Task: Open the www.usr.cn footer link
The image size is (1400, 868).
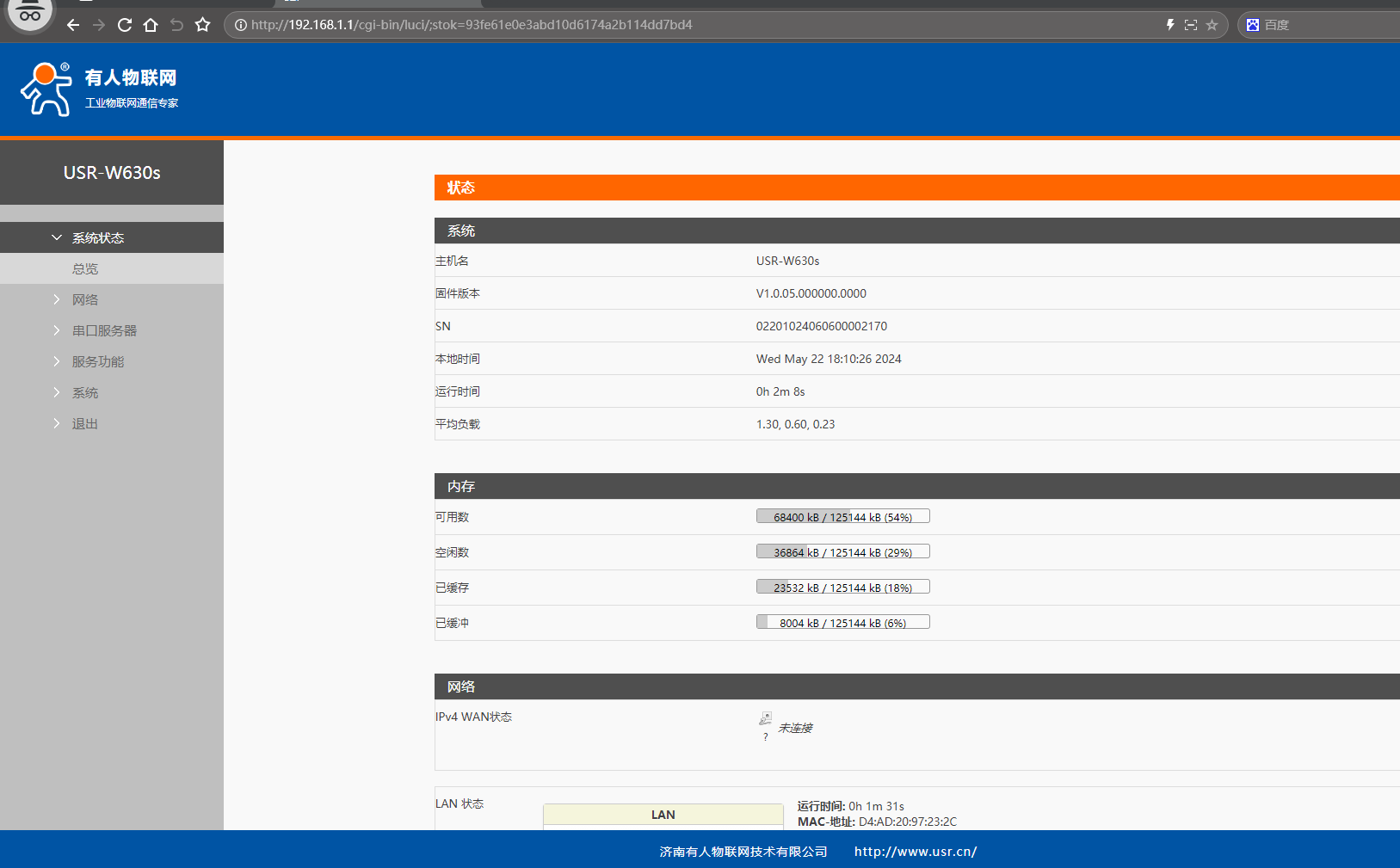Action: click(x=916, y=852)
